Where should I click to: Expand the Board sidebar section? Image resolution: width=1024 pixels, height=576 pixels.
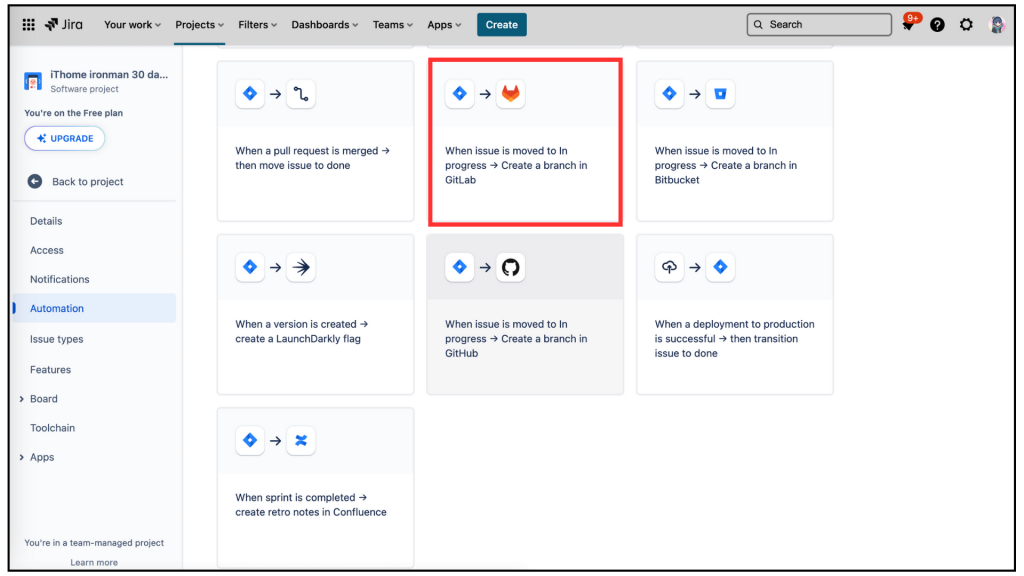[22, 399]
